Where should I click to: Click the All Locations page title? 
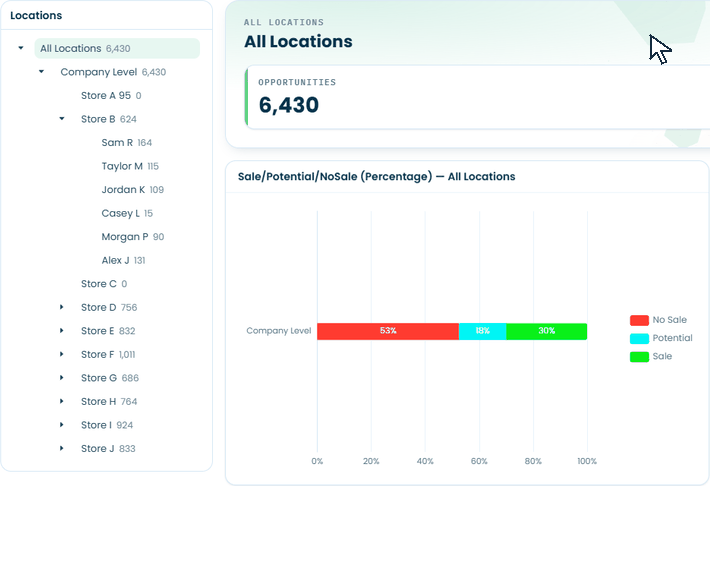tap(298, 42)
